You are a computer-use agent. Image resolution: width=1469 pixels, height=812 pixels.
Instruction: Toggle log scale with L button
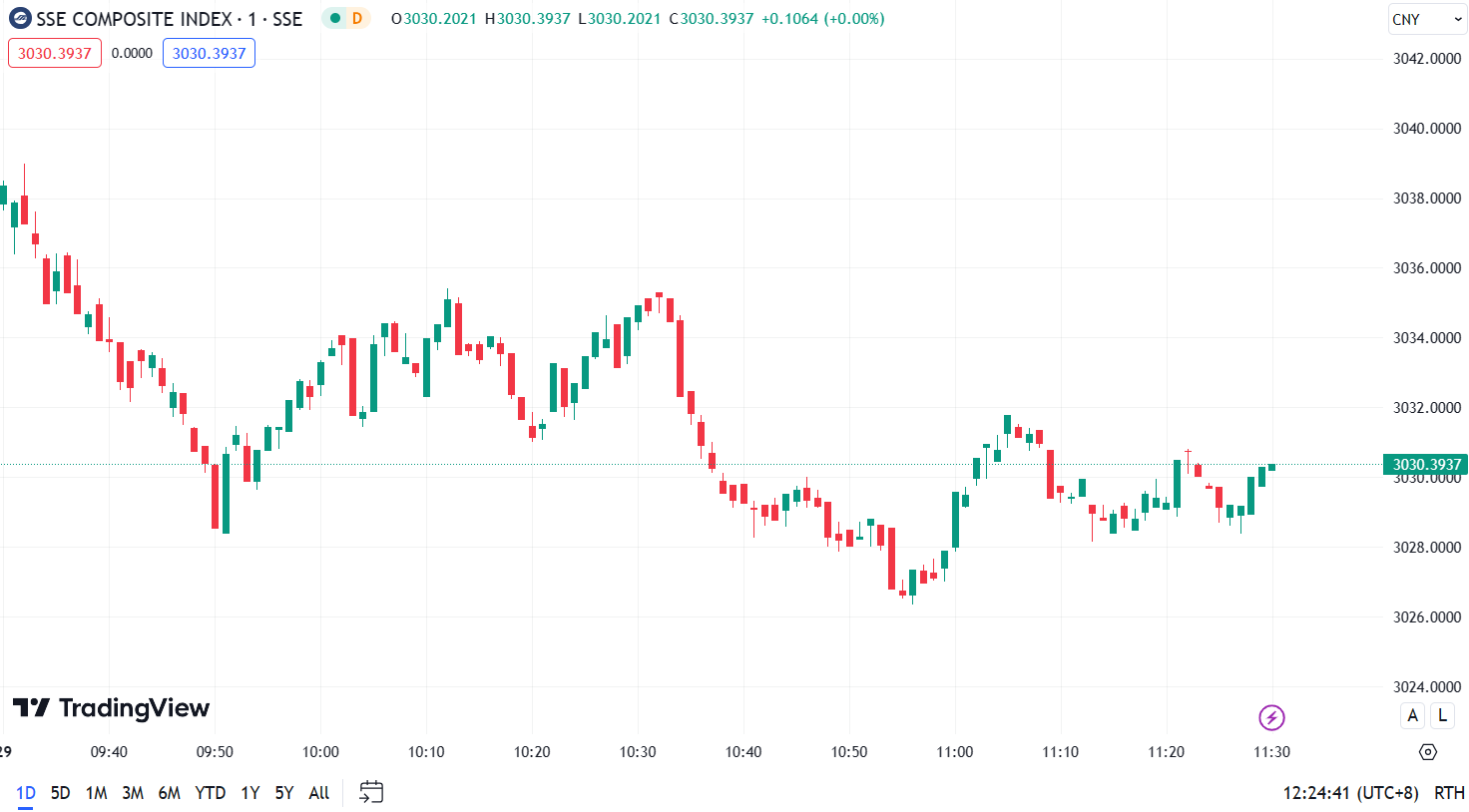click(1442, 715)
